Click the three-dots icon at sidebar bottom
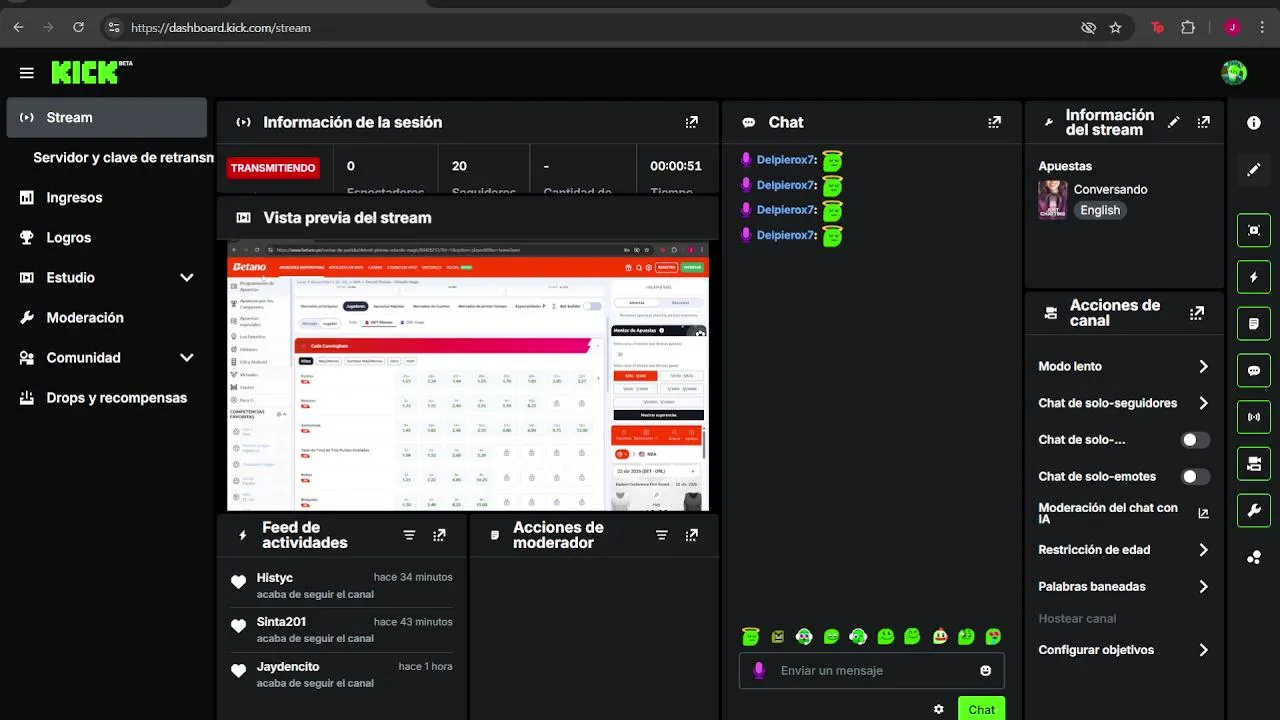Viewport: 1280px width, 720px height. point(1254,557)
